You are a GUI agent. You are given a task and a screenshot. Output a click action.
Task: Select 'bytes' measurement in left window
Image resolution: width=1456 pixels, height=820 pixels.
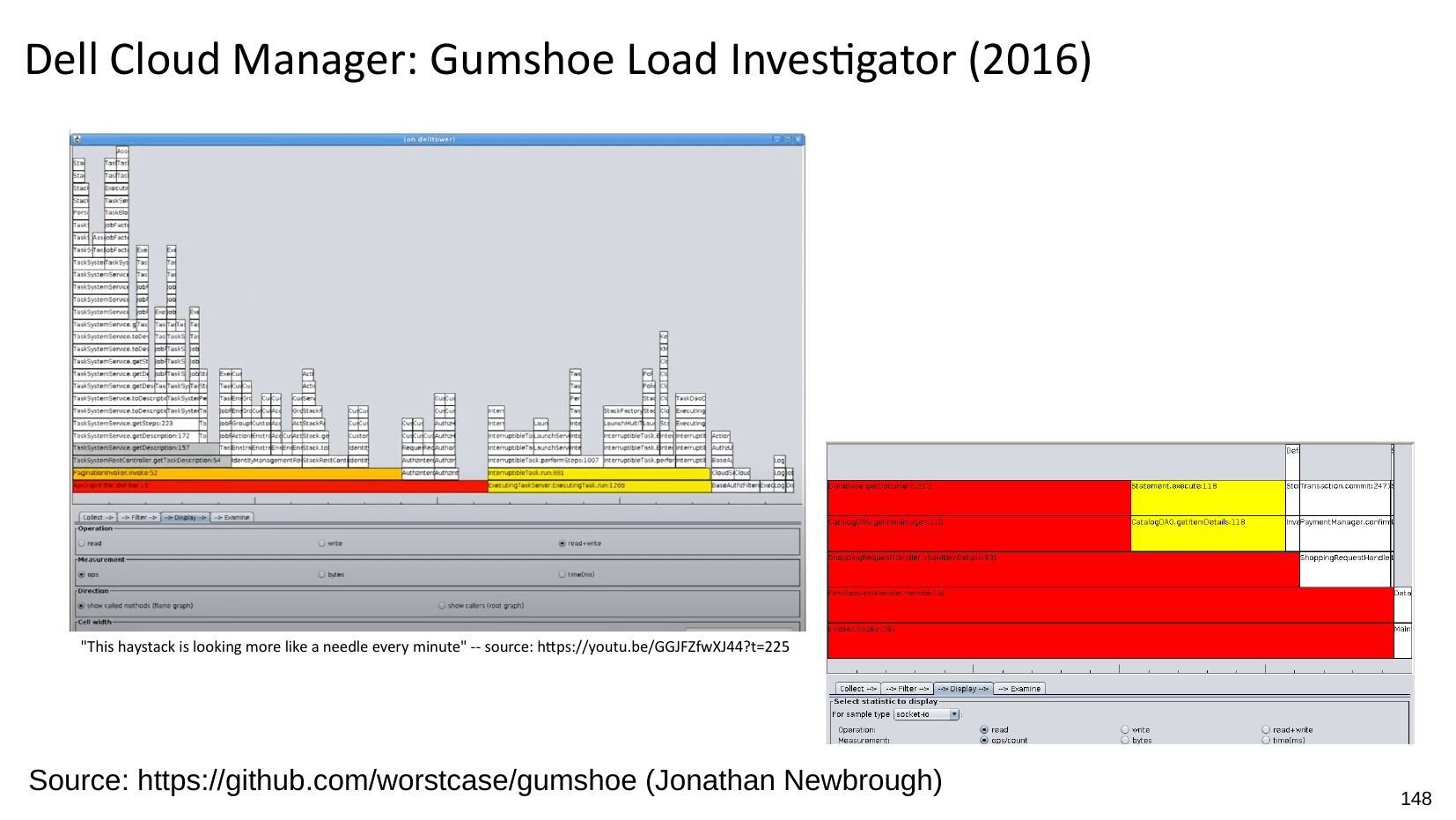click(322, 574)
